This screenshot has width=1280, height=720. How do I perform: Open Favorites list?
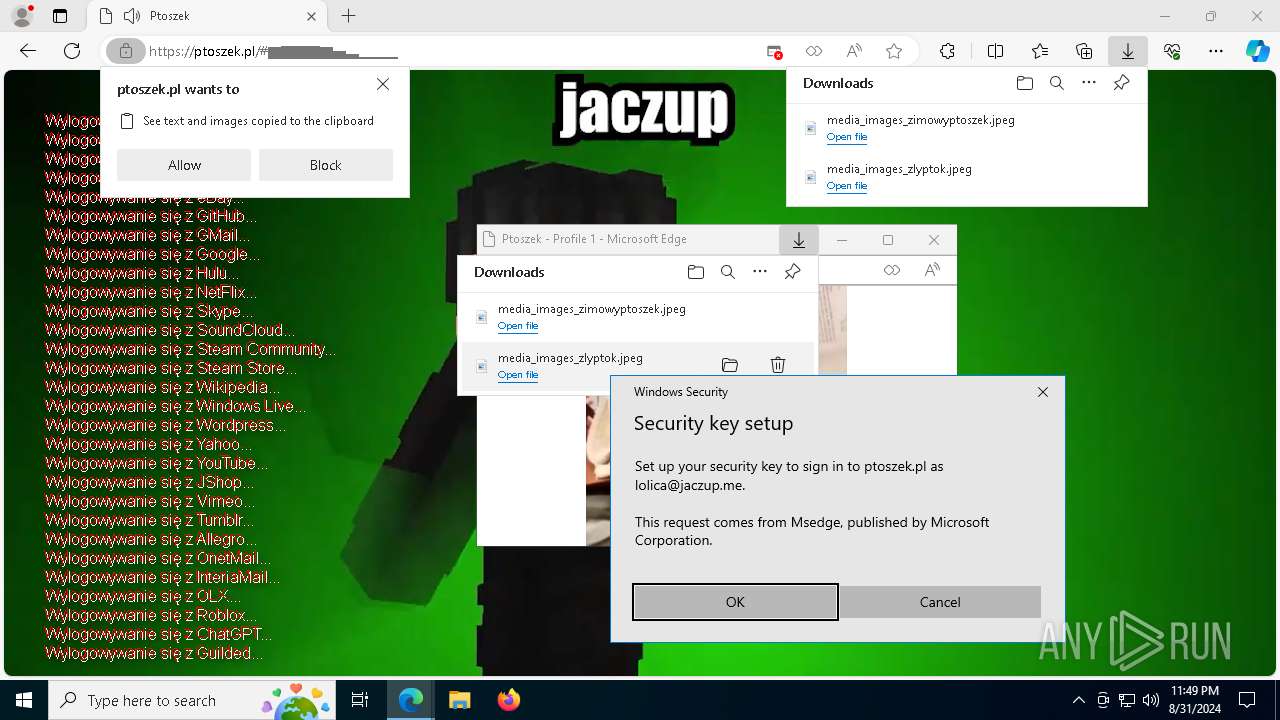1040,51
